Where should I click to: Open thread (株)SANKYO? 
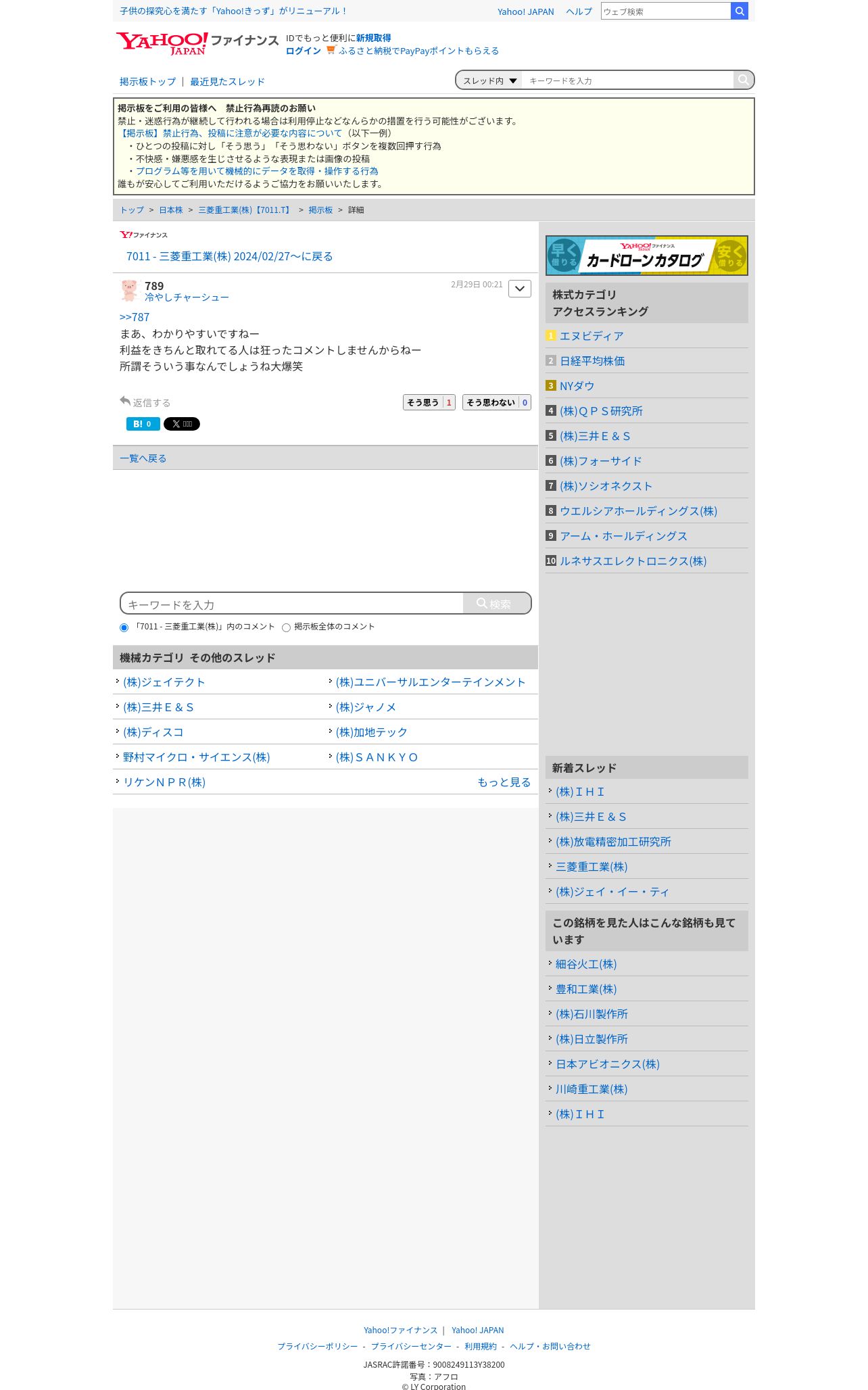pos(377,757)
